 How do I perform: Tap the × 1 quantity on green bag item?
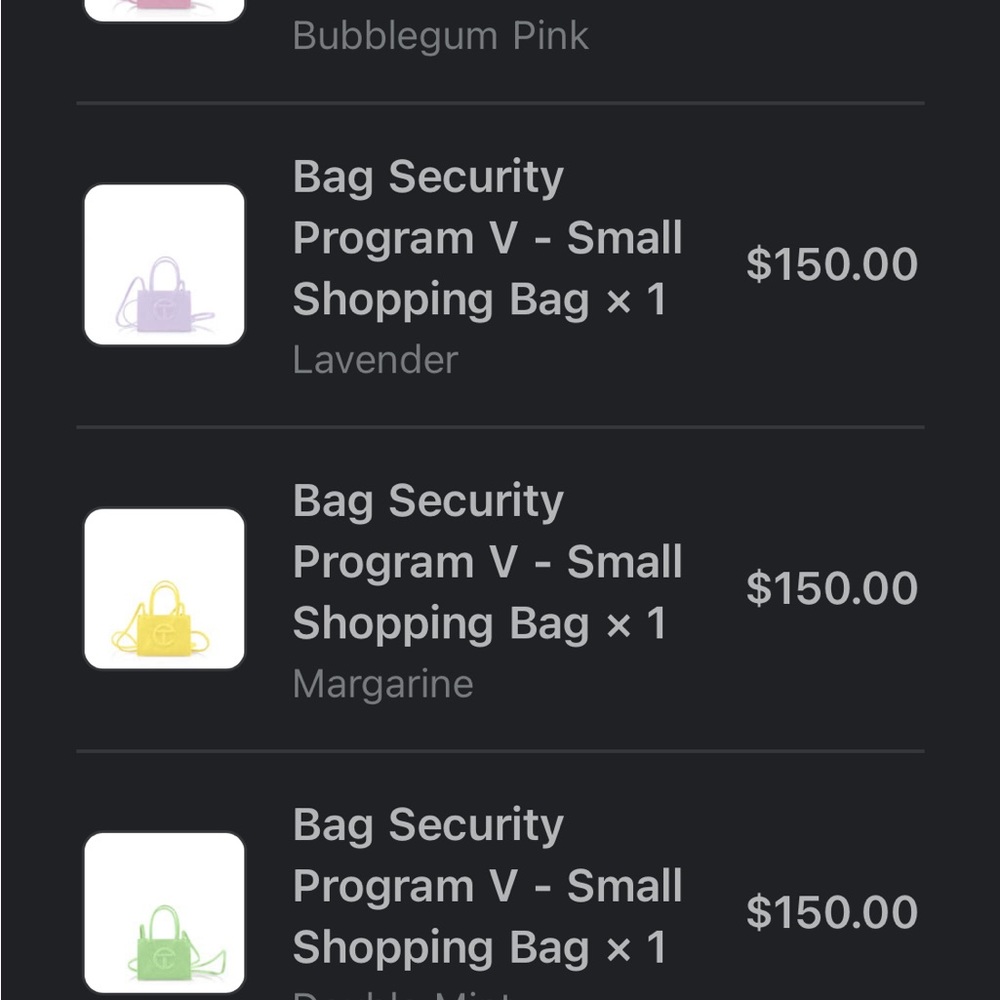click(636, 948)
